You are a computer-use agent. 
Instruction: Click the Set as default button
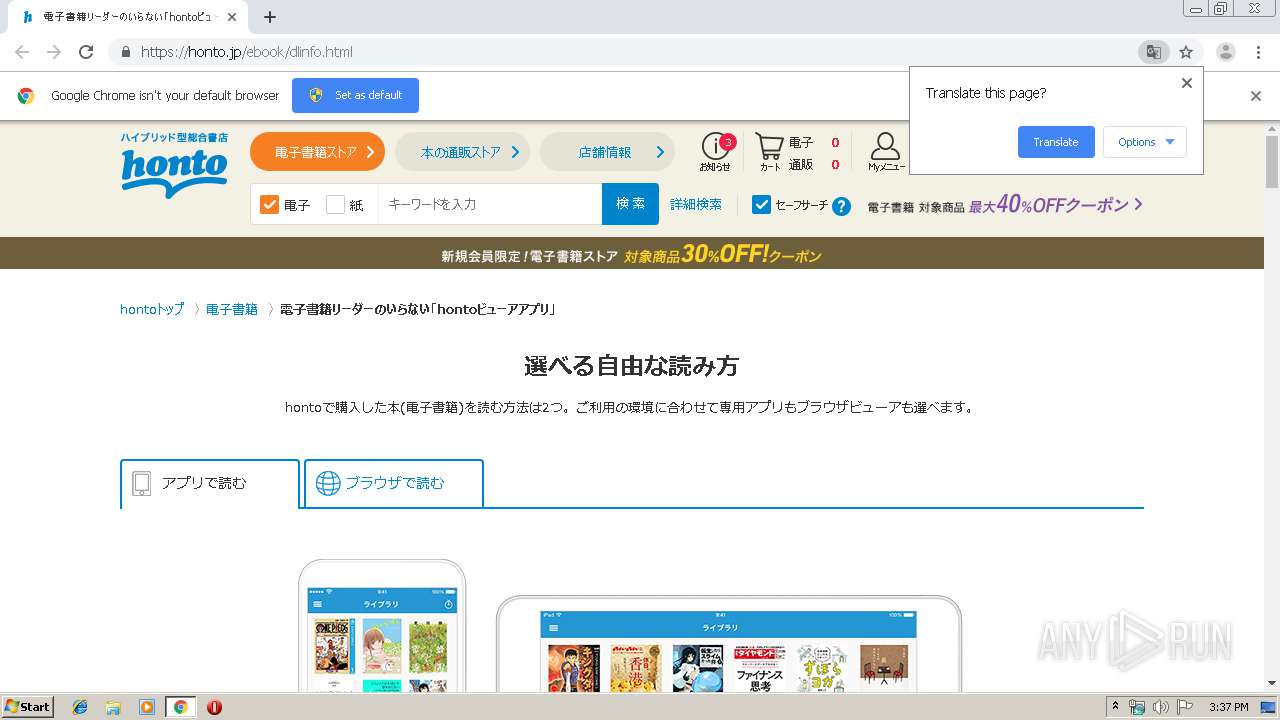pyautogui.click(x=355, y=95)
